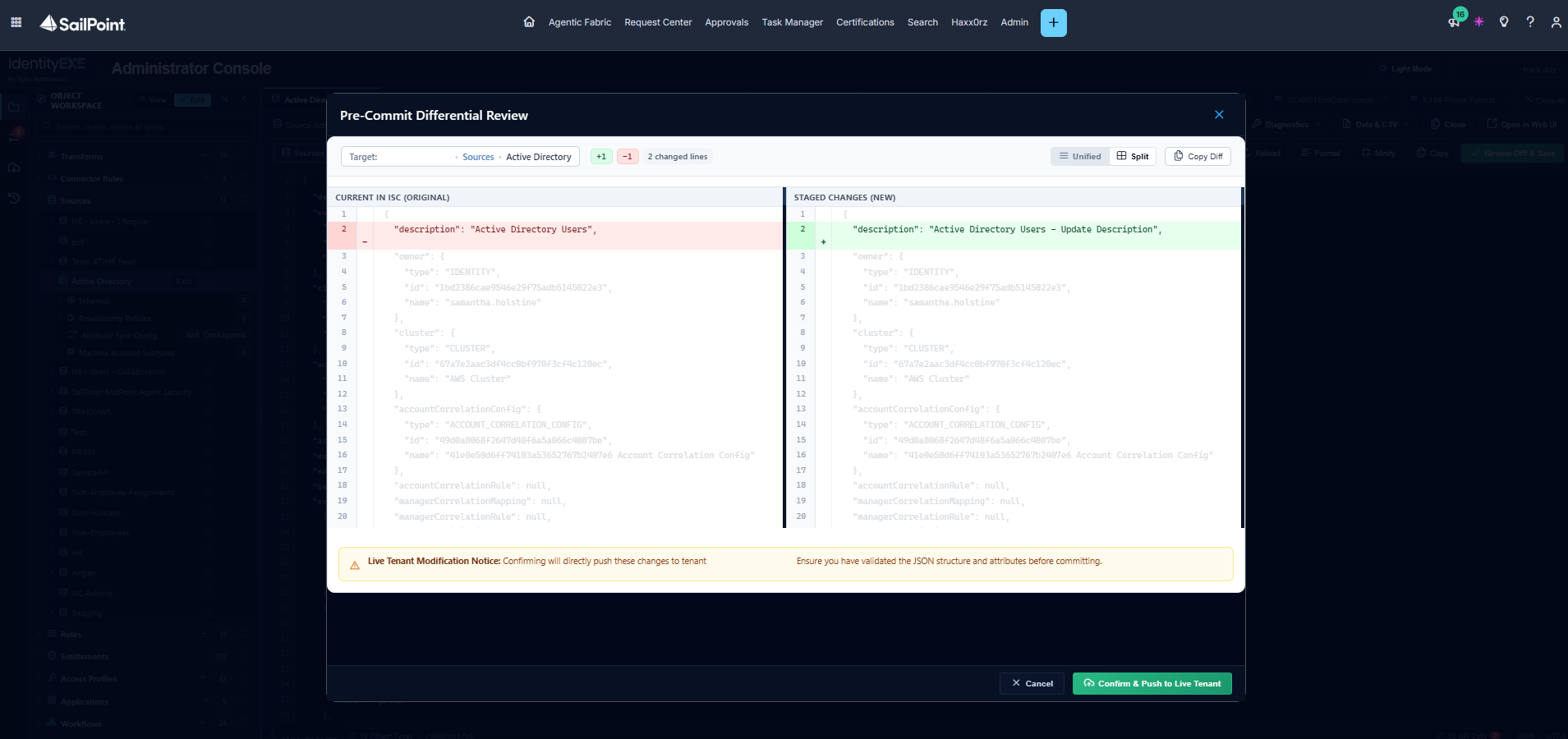Click the Sources breadcrumb link
This screenshot has width=1568, height=739.
point(478,157)
